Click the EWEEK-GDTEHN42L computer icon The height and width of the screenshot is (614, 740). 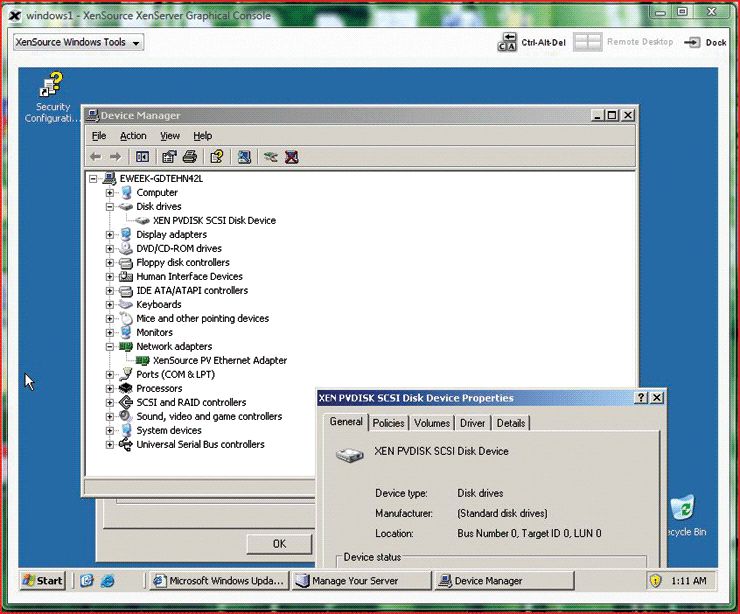coord(109,178)
